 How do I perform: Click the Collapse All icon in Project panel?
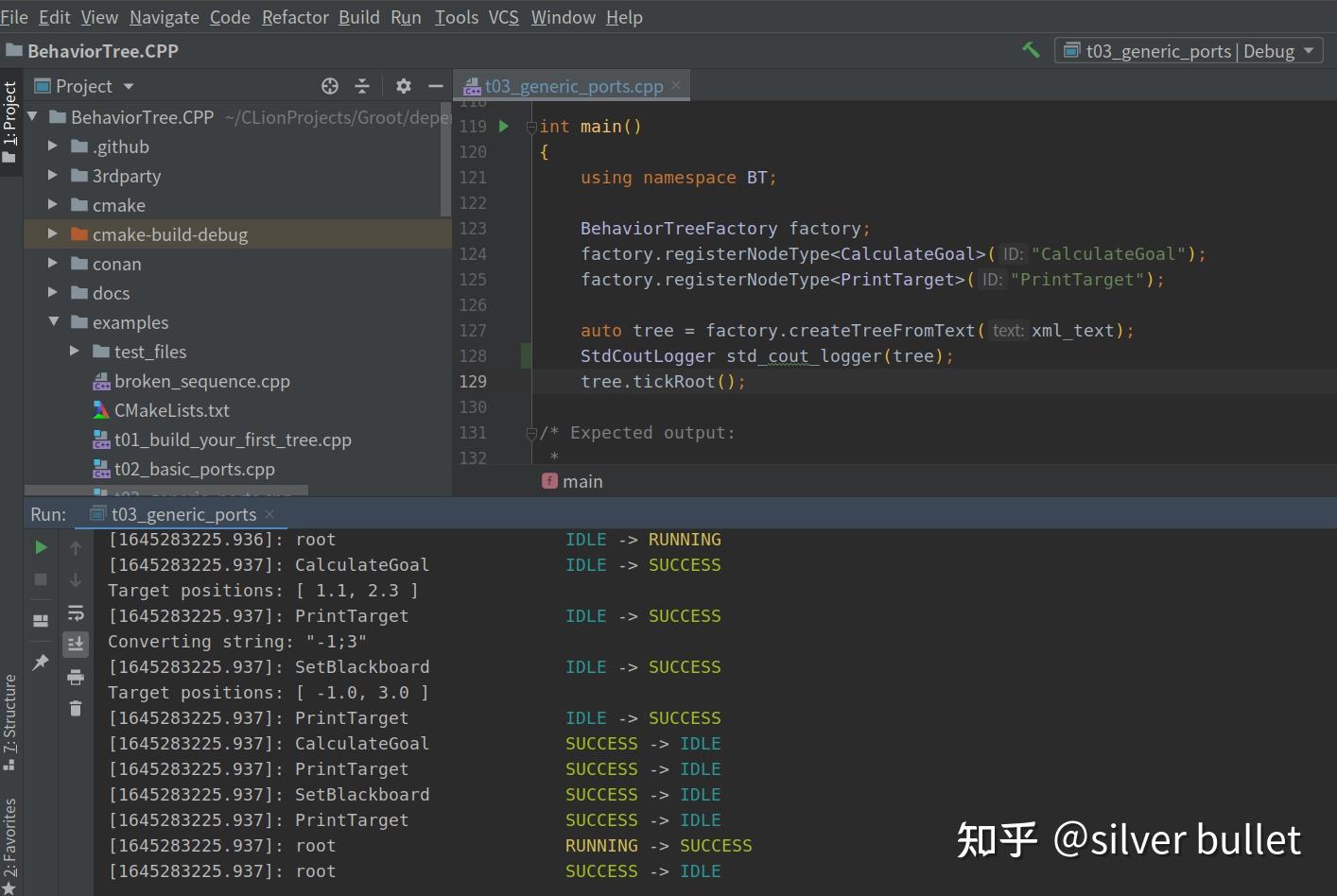(x=362, y=86)
